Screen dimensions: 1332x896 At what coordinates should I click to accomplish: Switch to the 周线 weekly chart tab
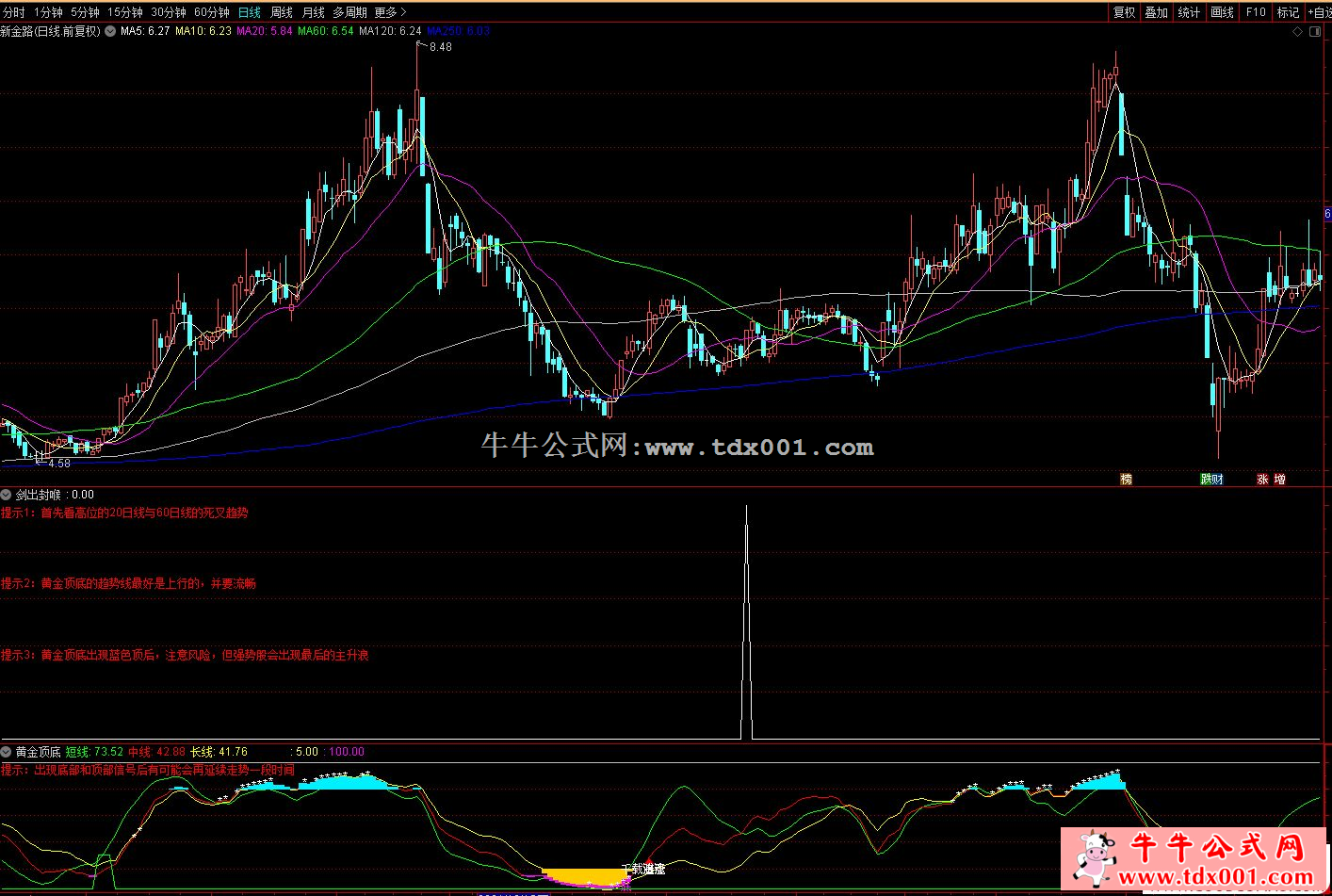282,12
